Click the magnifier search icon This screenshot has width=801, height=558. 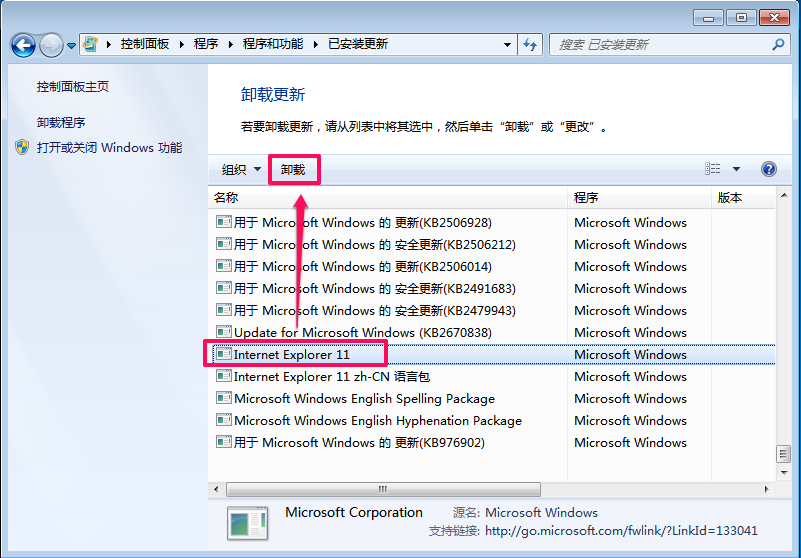[x=778, y=44]
